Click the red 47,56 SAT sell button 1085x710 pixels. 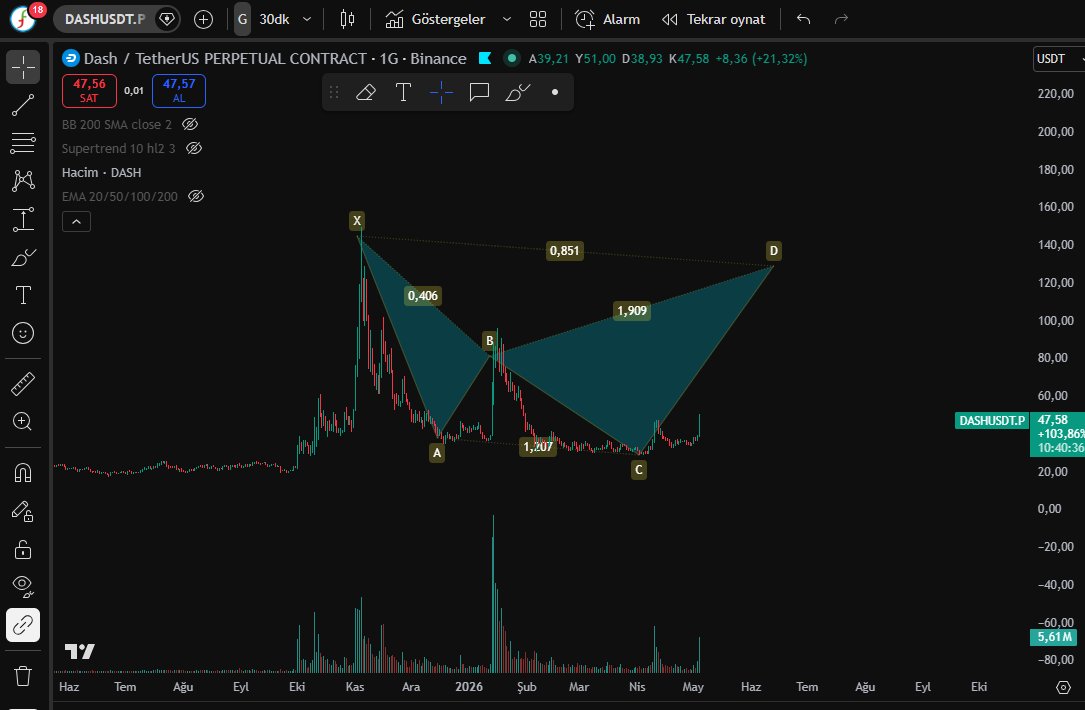point(89,91)
